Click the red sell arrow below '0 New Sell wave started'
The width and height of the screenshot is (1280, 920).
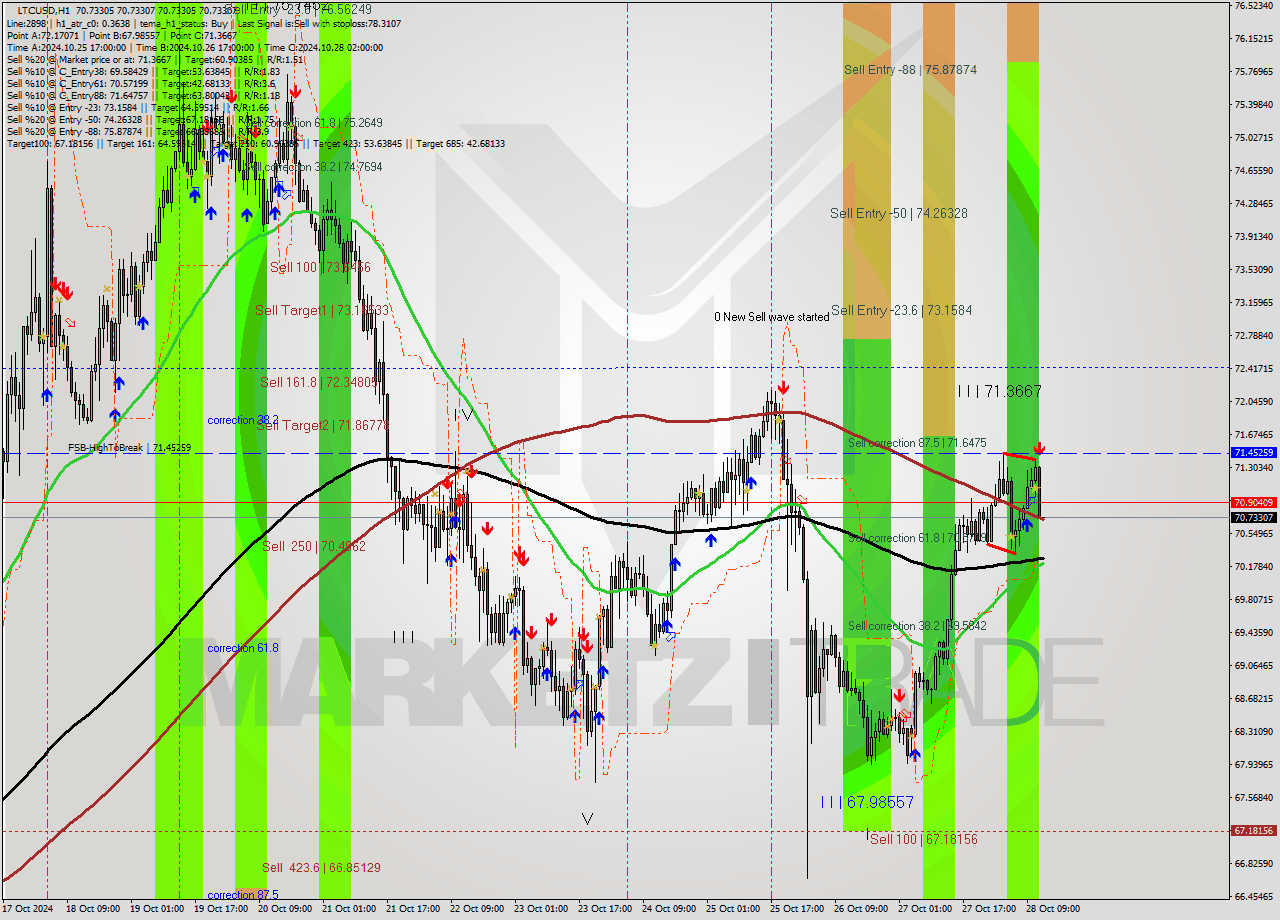click(783, 387)
